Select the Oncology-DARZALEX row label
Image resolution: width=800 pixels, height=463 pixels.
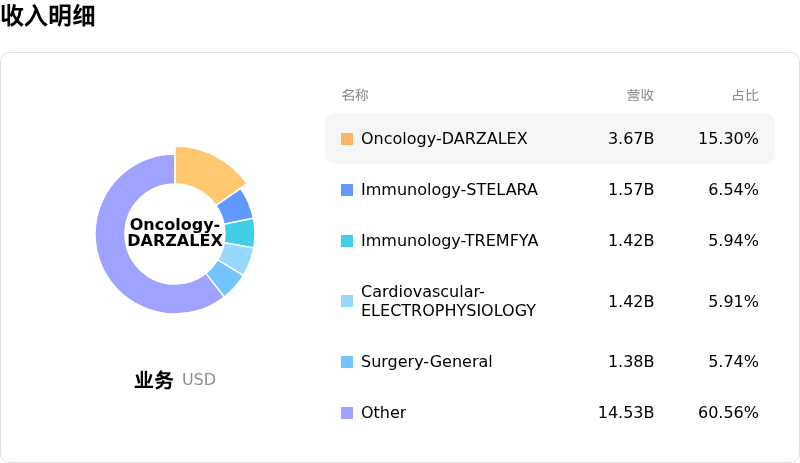pyautogui.click(x=444, y=139)
